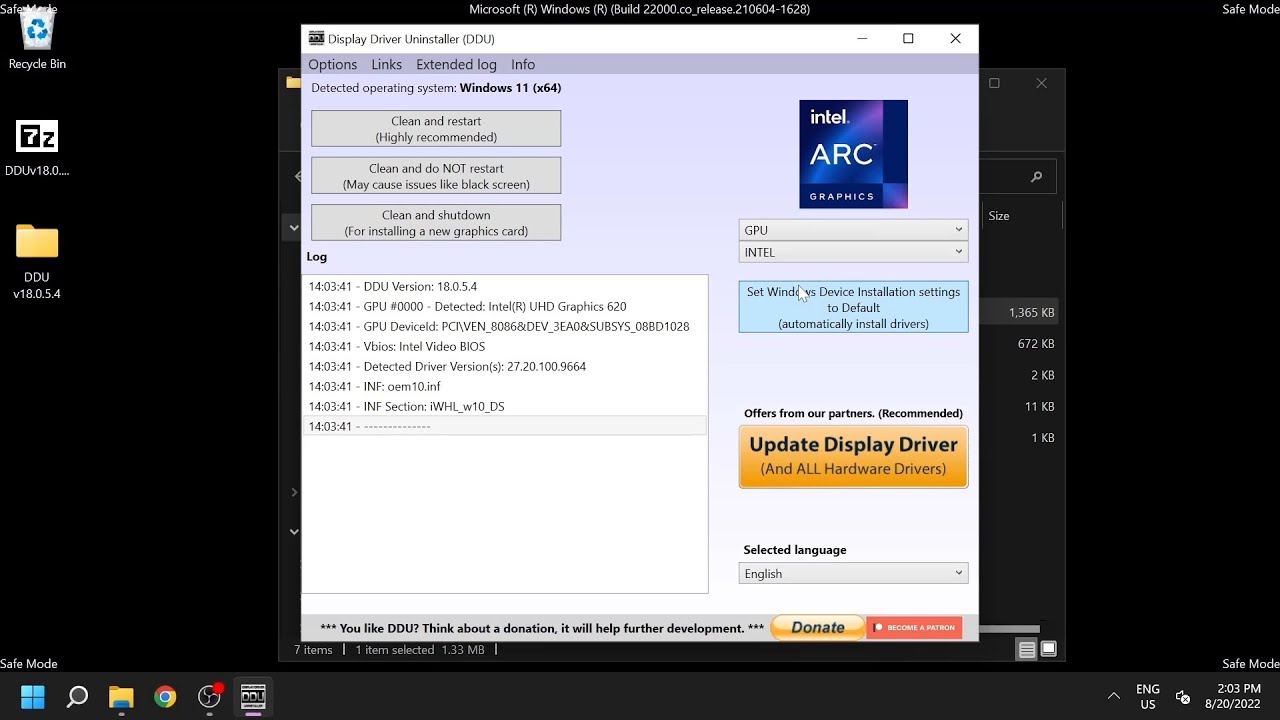Open File Explorer from the taskbar
1280x720 pixels.
point(121,697)
